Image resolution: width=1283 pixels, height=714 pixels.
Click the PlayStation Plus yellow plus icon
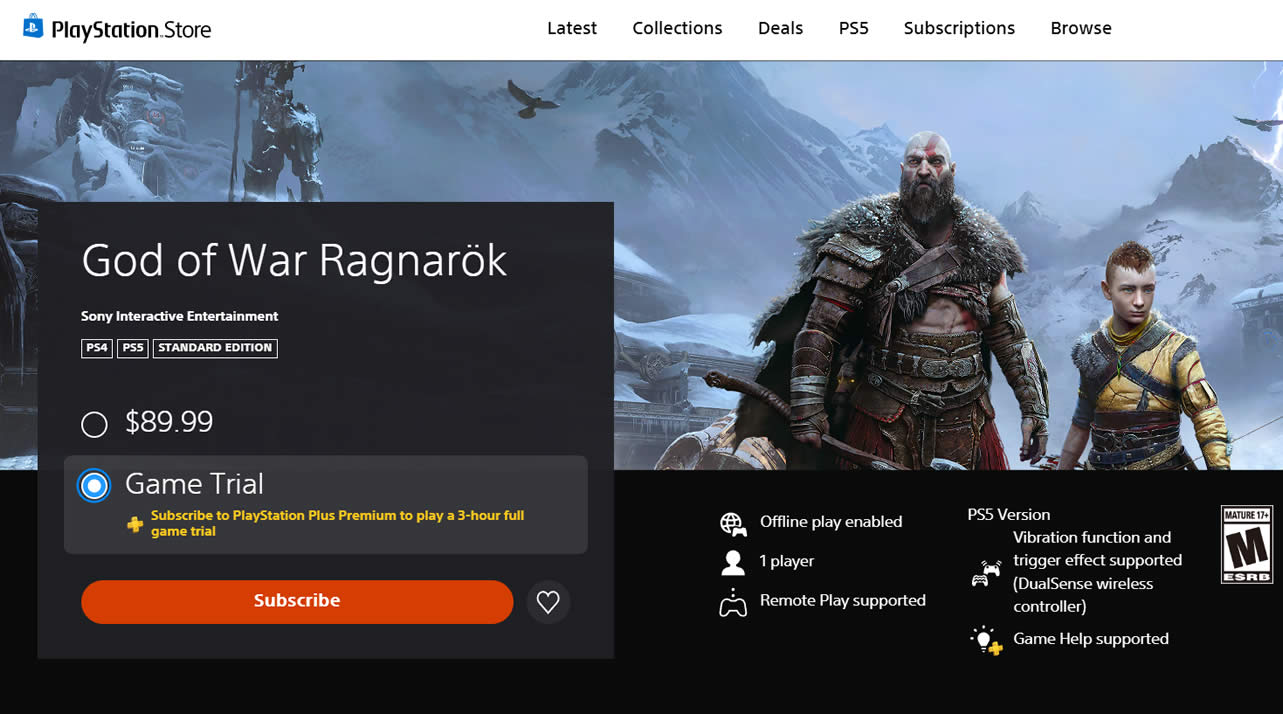135,524
